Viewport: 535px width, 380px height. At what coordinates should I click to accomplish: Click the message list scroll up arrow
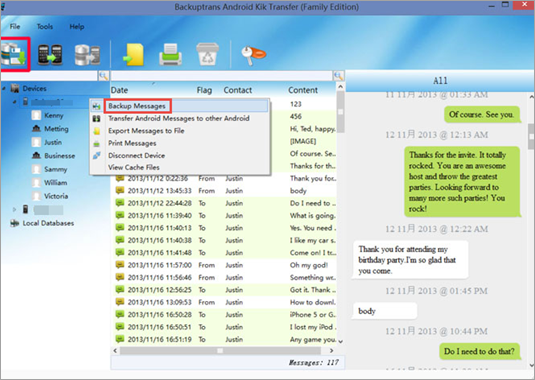341,87
